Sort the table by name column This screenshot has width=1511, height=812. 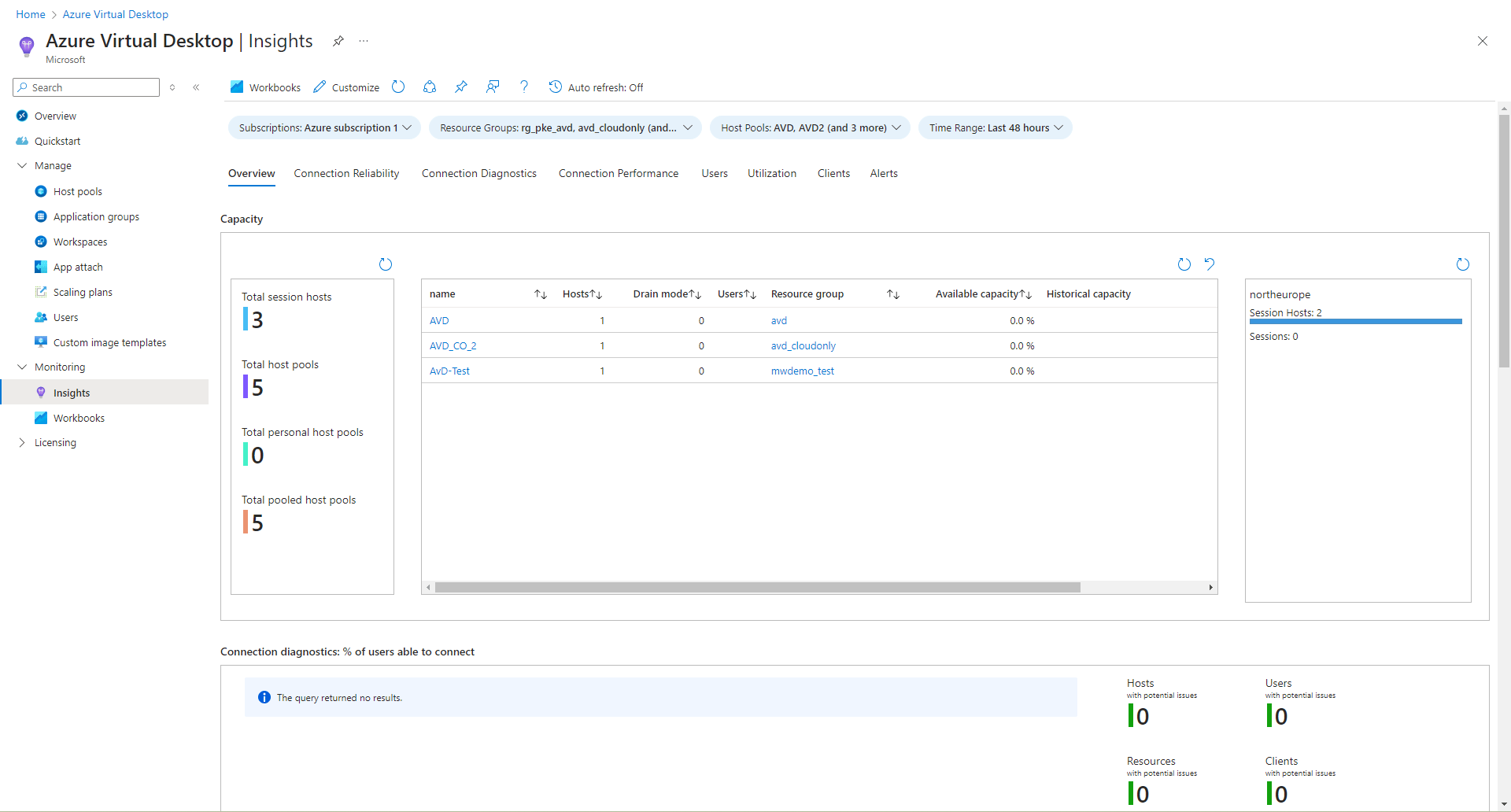coord(541,294)
